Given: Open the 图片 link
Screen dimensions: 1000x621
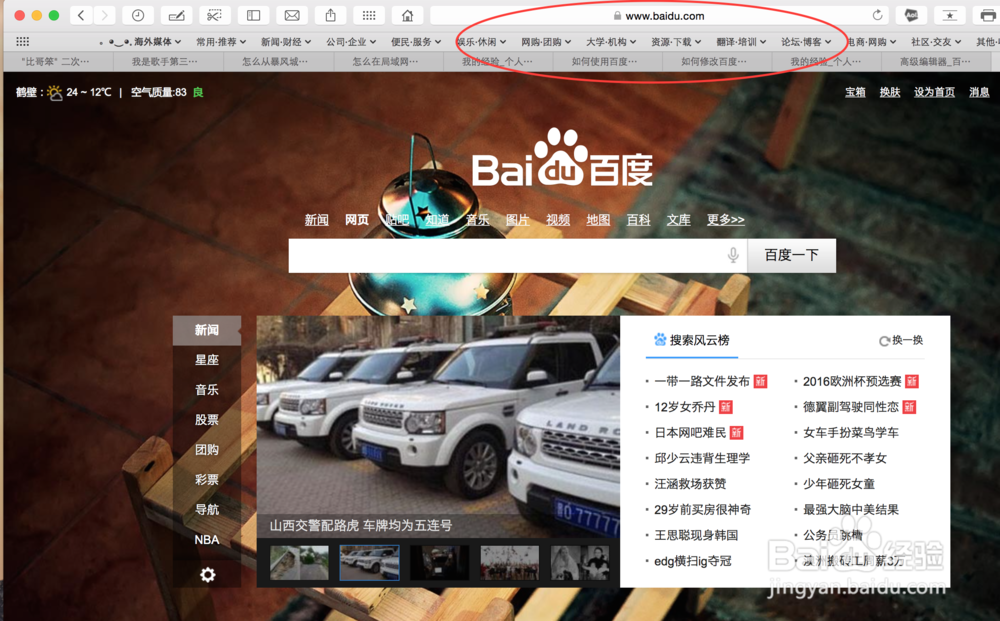Looking at the screenshot, I should 517,220.
